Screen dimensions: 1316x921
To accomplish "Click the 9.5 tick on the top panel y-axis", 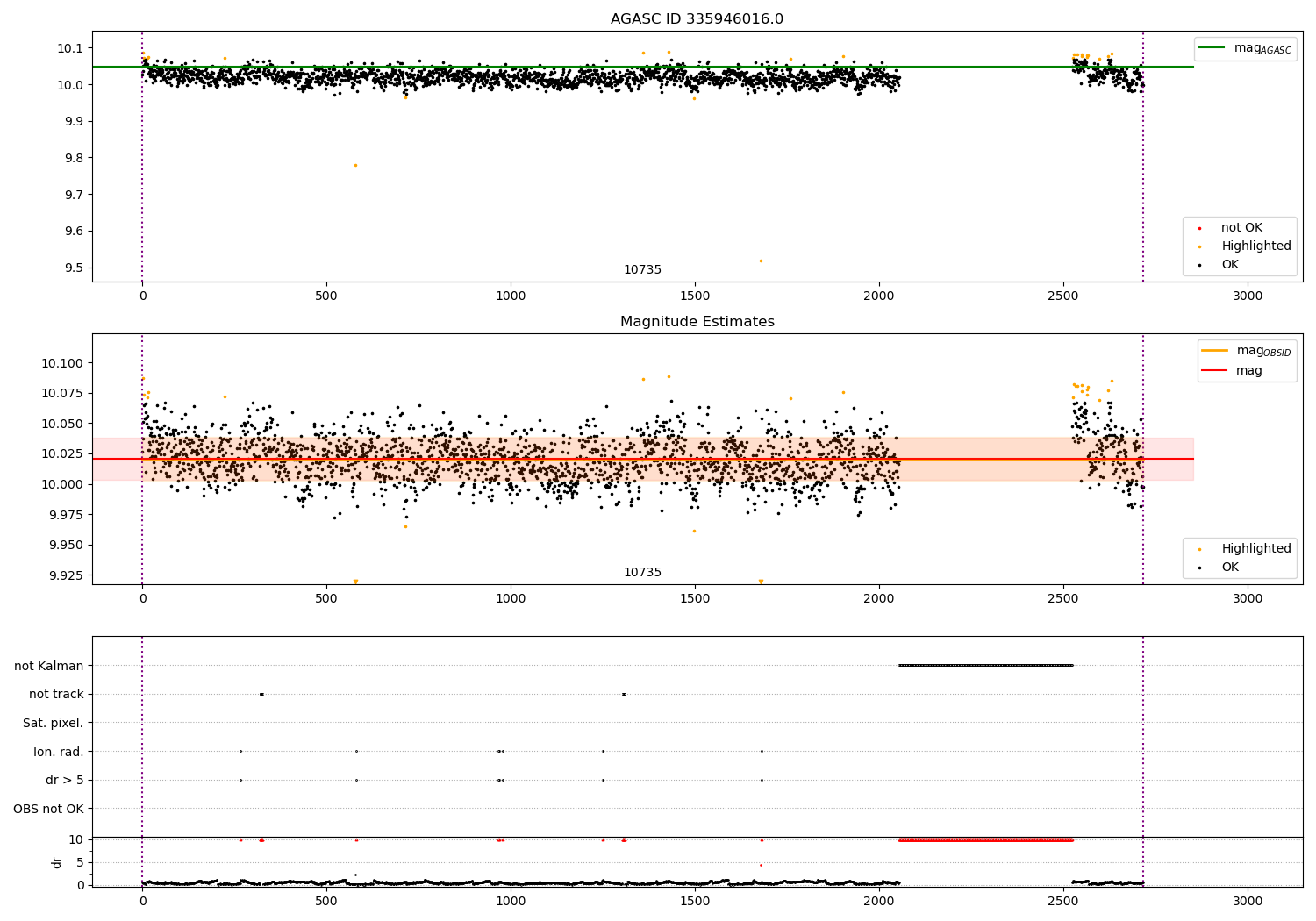I will [75, 268].
